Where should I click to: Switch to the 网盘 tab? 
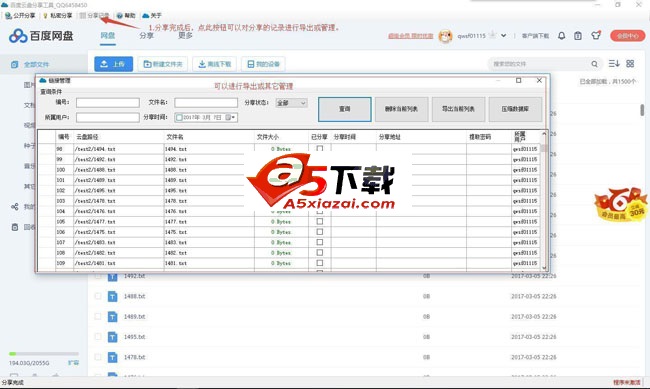point(108,35)
